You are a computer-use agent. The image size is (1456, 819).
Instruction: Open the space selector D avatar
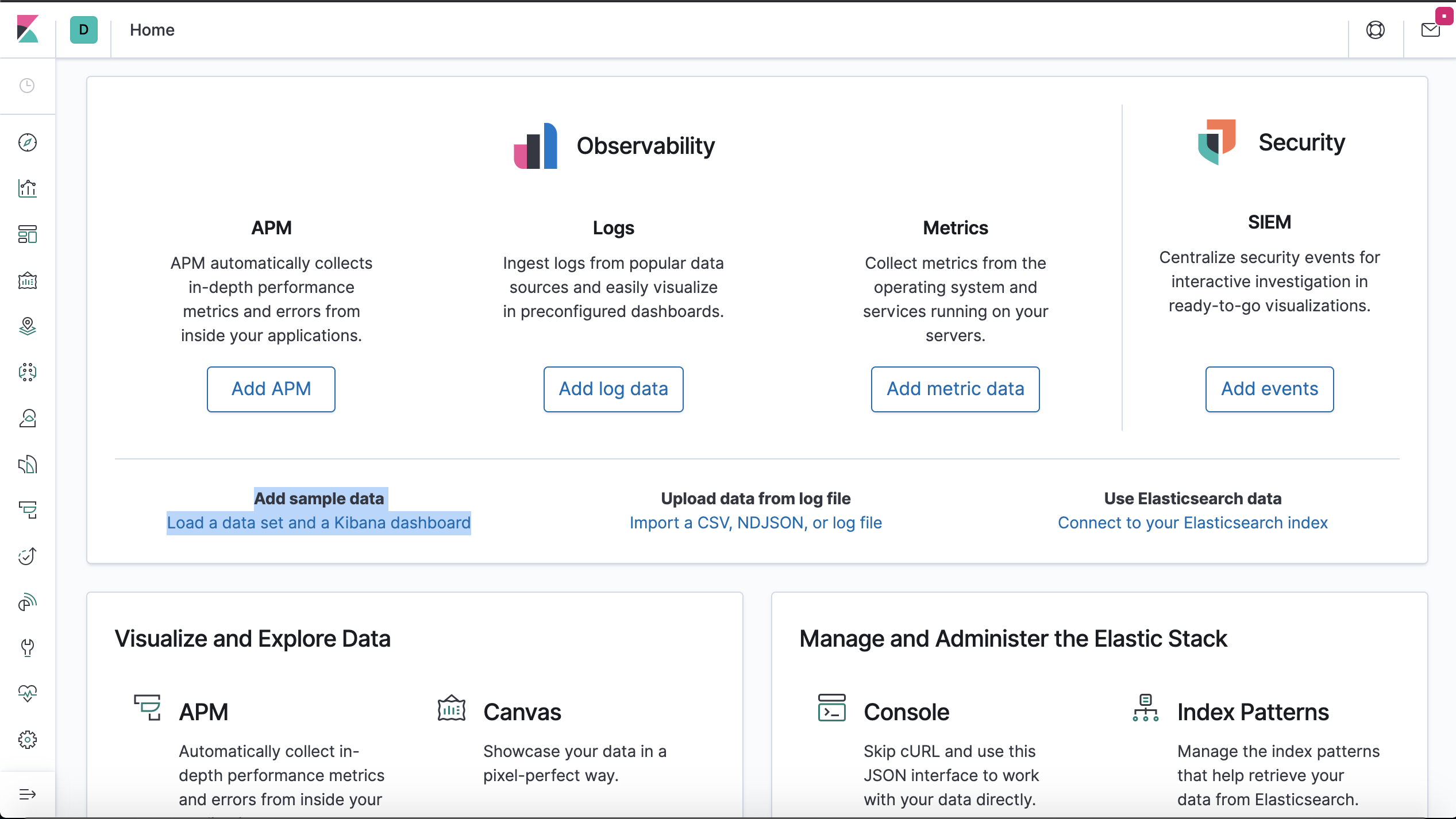point(84,30)
